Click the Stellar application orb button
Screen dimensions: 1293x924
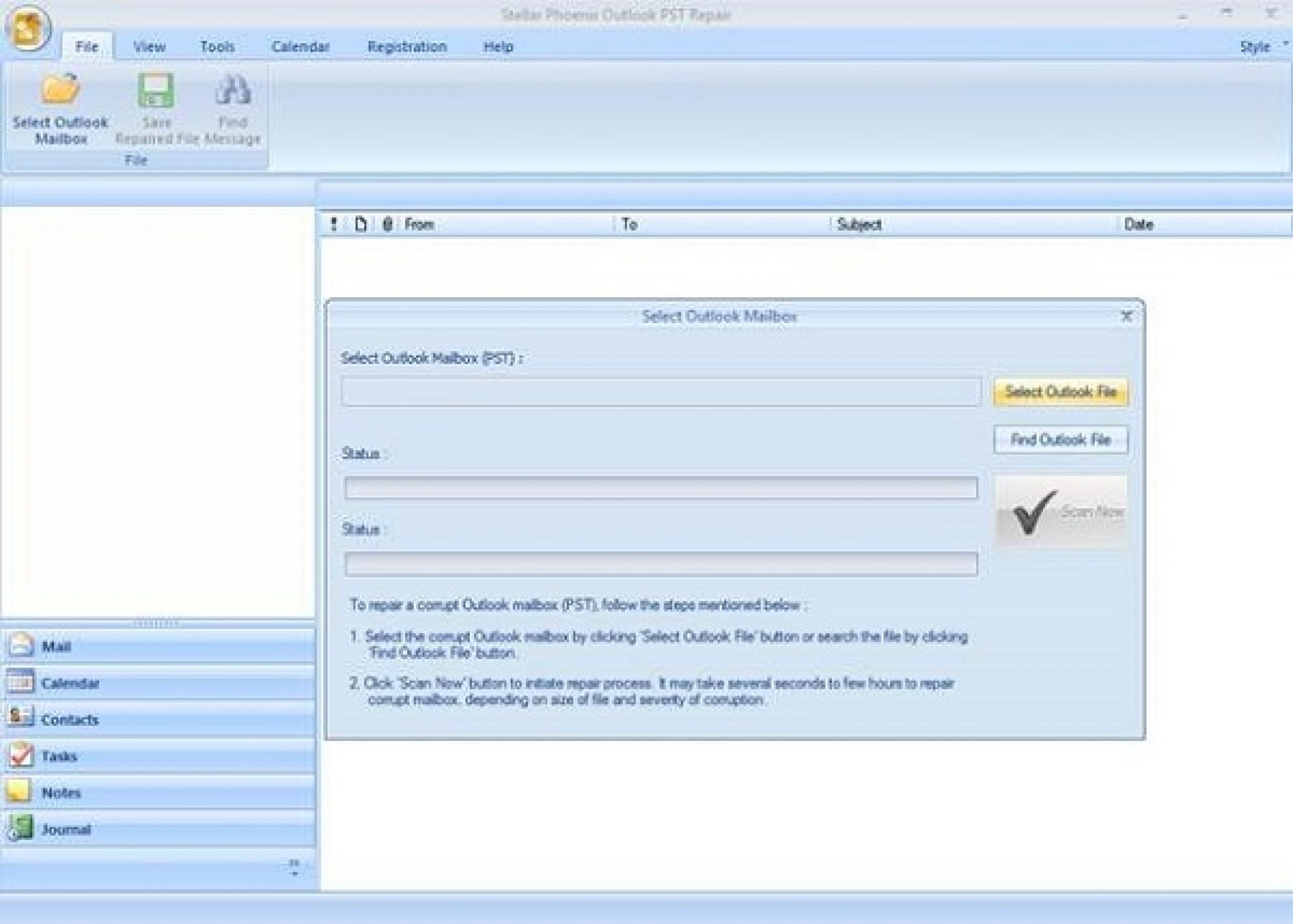click(x=27, y=28)
